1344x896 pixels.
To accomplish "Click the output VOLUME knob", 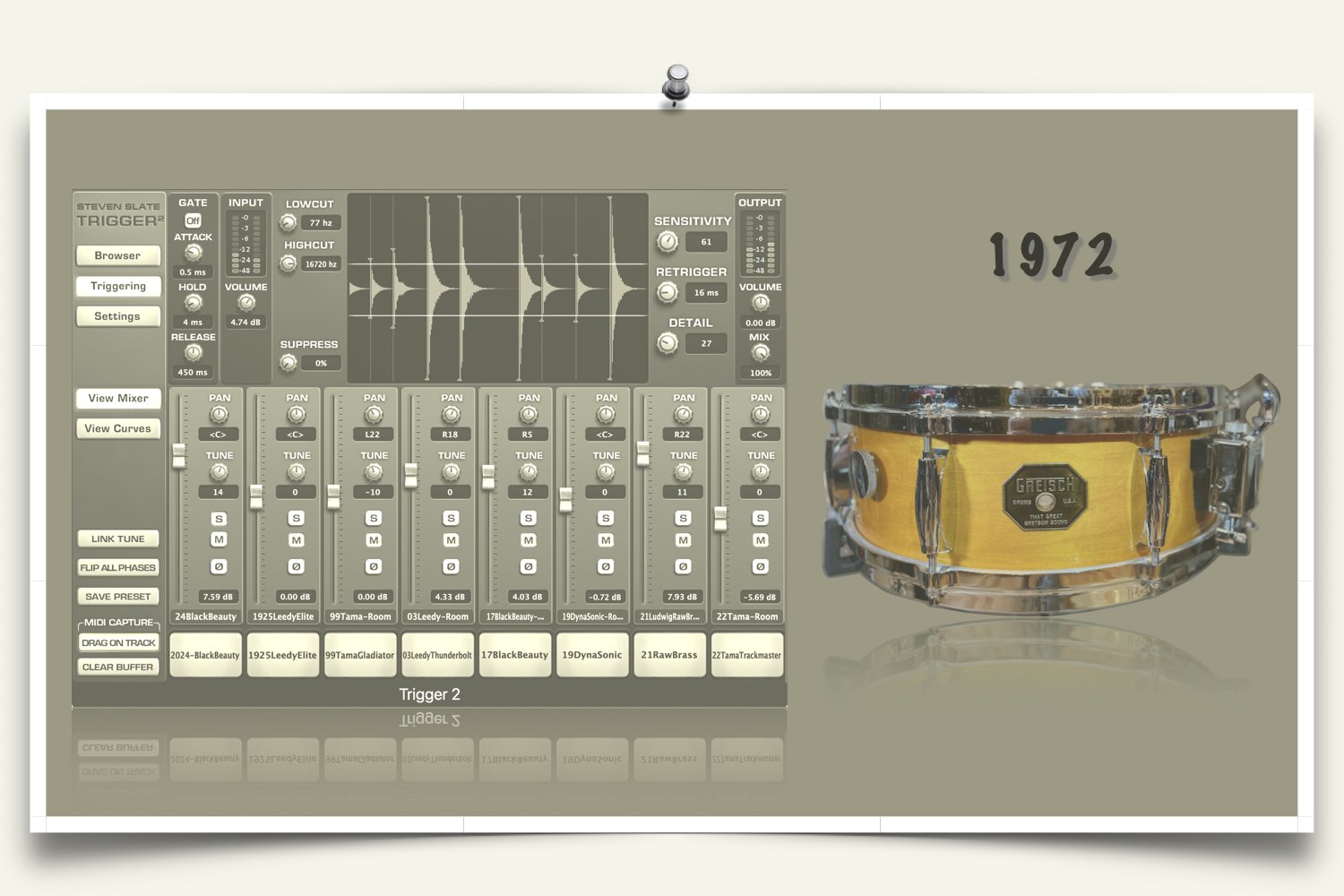I will (x=760, y=304).
